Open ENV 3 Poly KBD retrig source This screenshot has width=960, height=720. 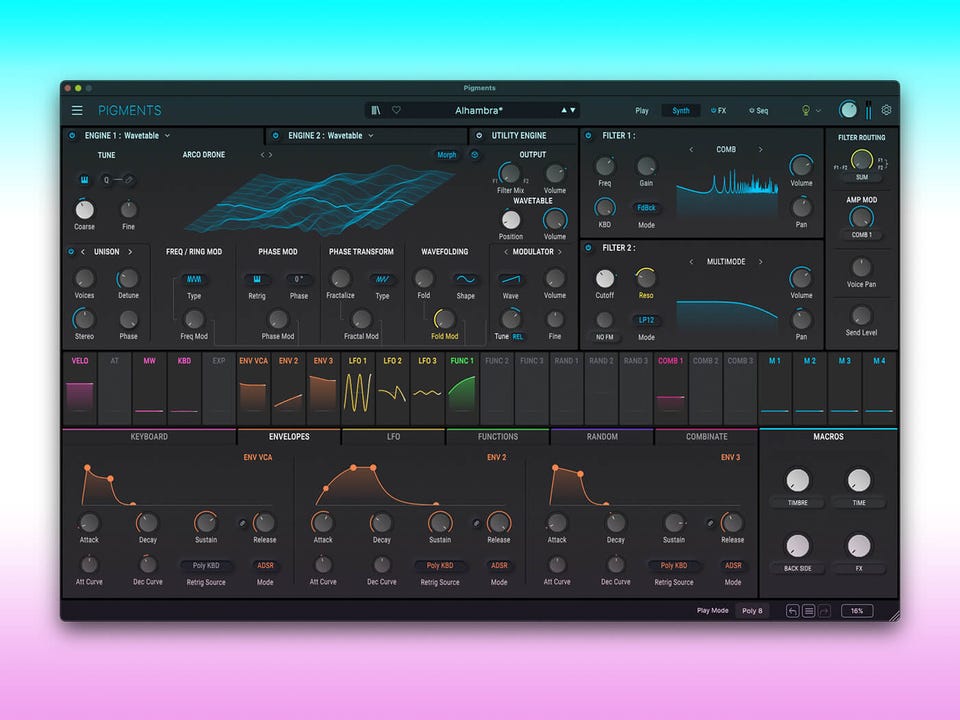click(x=673, y=566)
